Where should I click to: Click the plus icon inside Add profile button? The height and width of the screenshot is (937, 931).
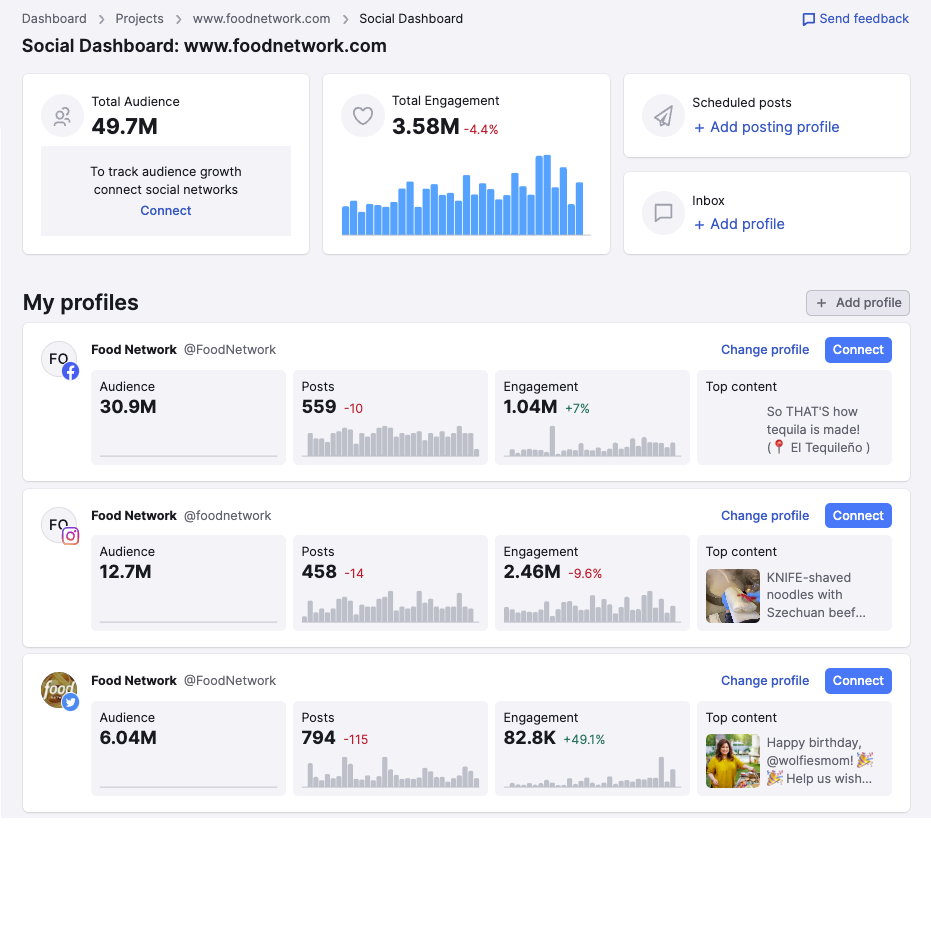point(821,303)
